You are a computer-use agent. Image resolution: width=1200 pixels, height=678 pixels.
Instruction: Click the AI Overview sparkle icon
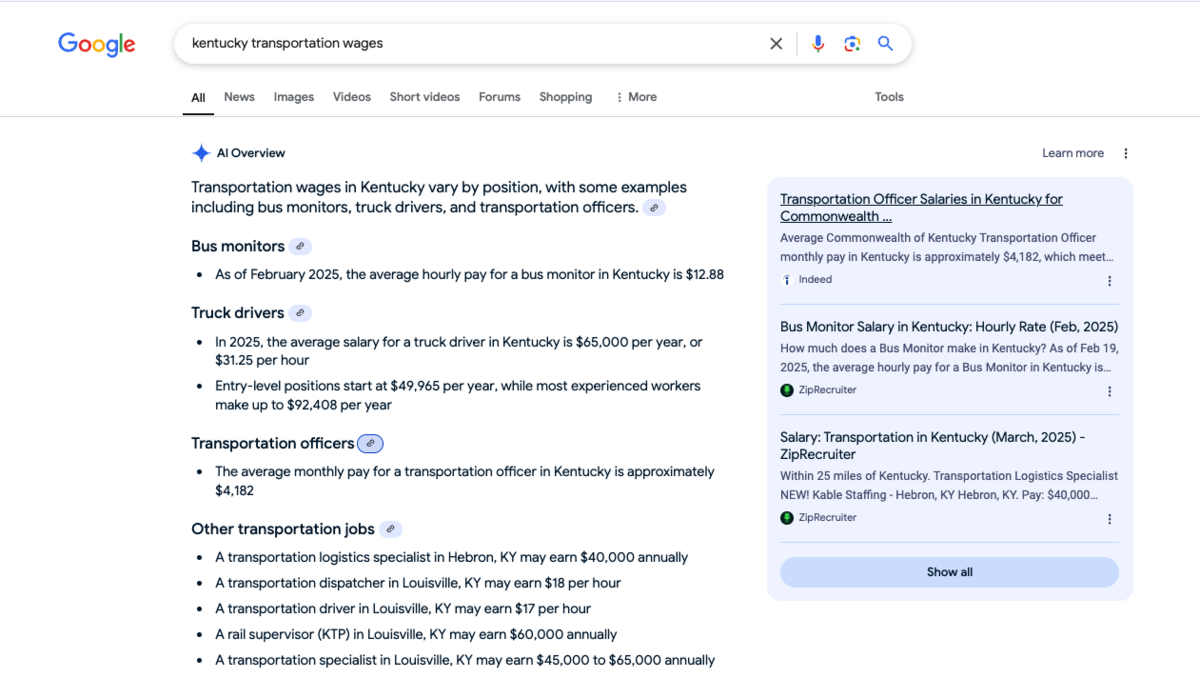click(x=200, y=152)
